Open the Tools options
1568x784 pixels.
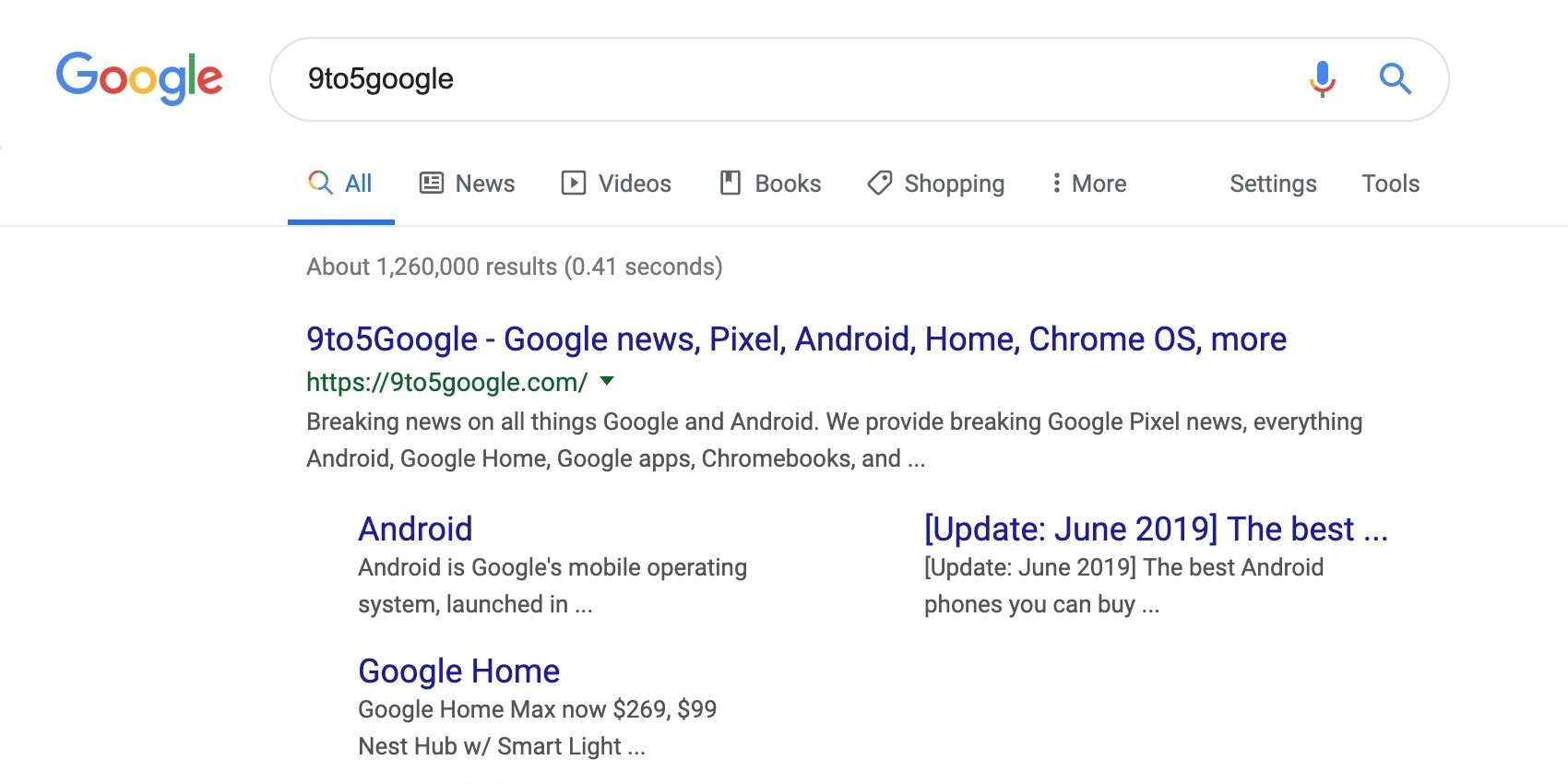point(1390,184)
